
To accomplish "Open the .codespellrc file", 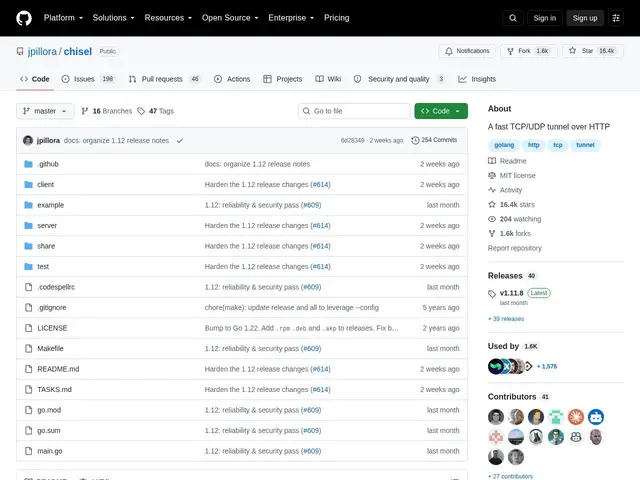I will click(x=56, y=287).
